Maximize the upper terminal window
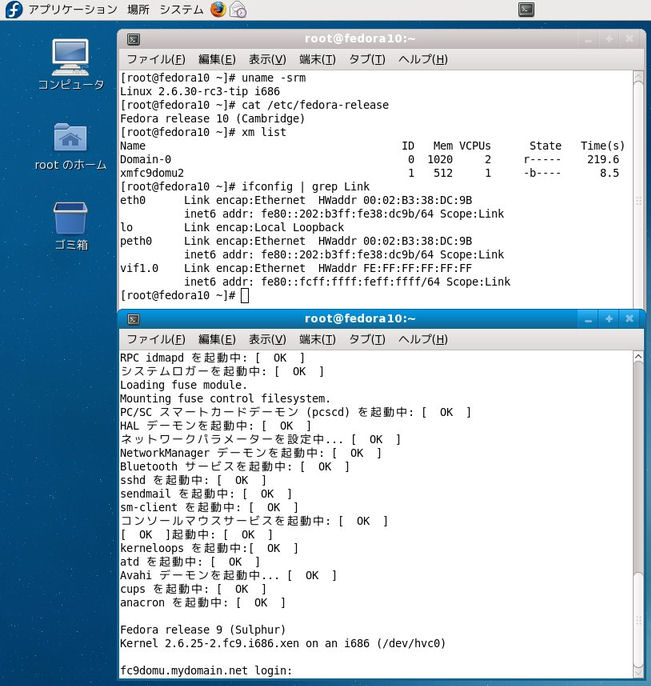 click(609, 39)
